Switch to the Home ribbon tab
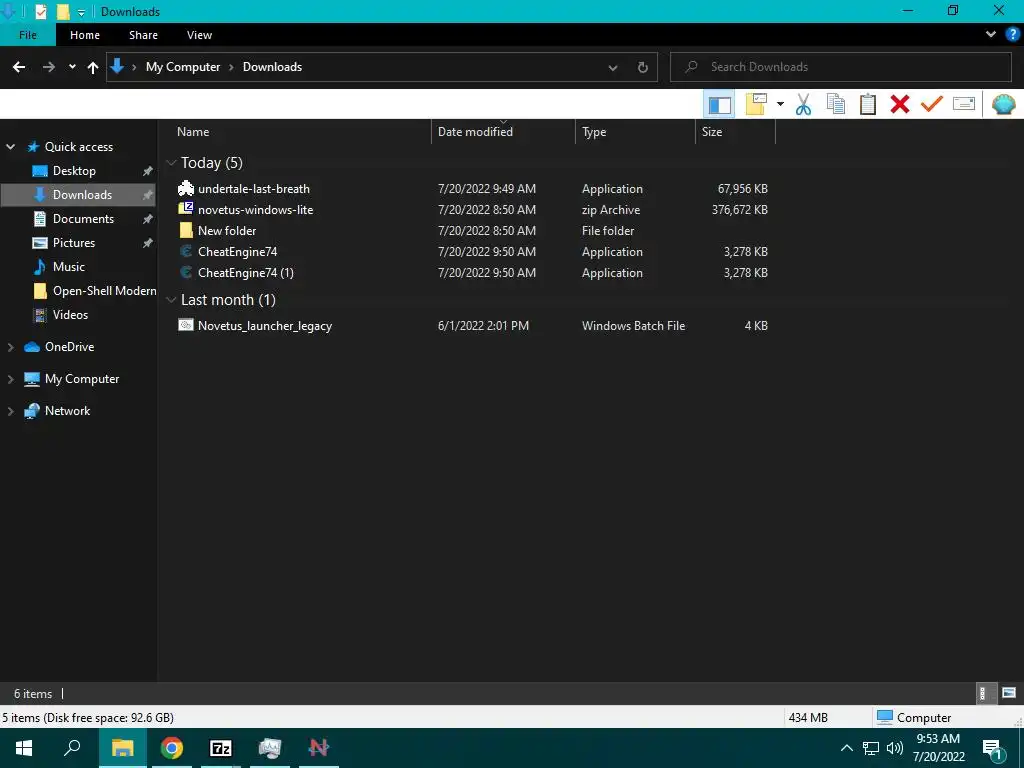Viewport: 1024px width, 768px height. tap(85, 35)
